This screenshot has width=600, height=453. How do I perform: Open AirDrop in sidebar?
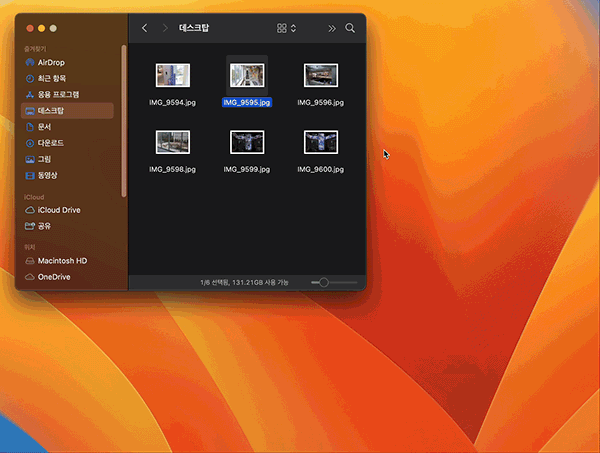pos(67,62)
